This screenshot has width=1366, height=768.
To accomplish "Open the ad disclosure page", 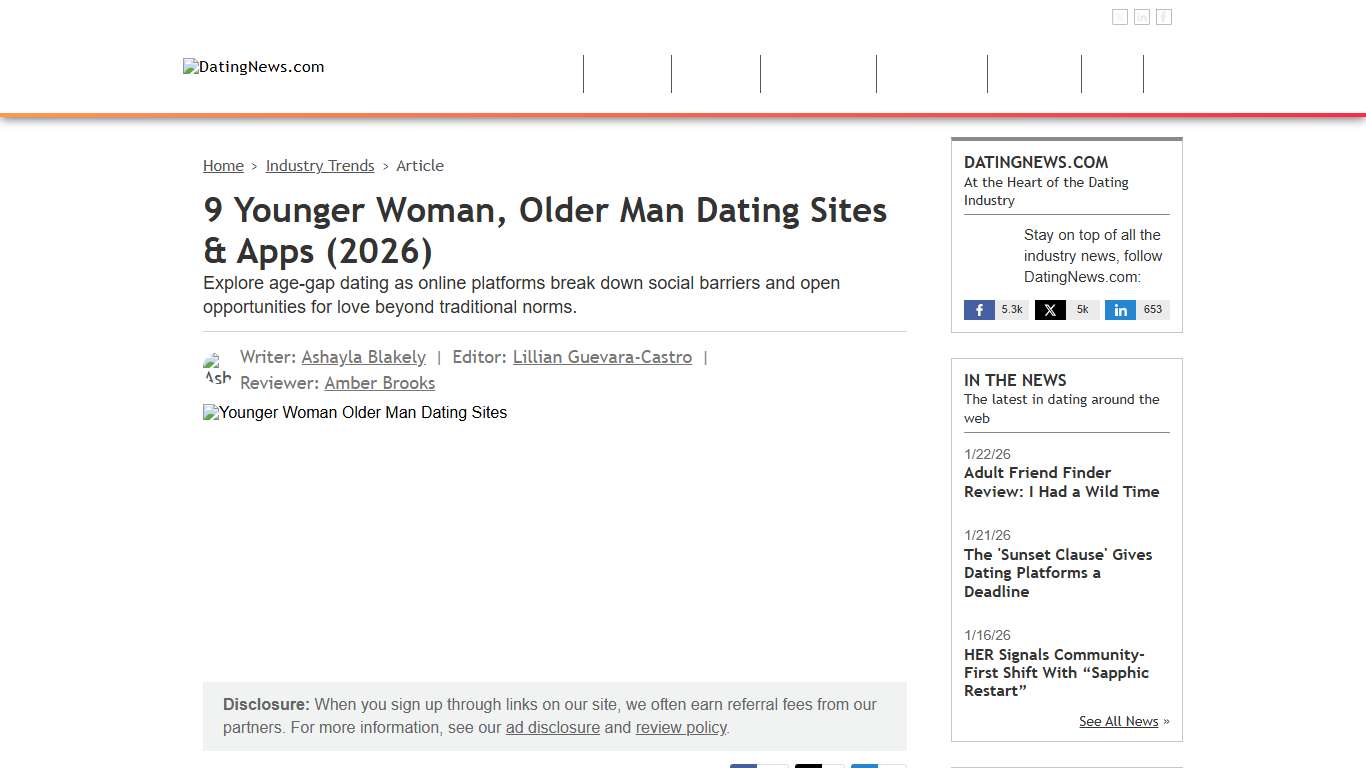I will click(552, 727).
